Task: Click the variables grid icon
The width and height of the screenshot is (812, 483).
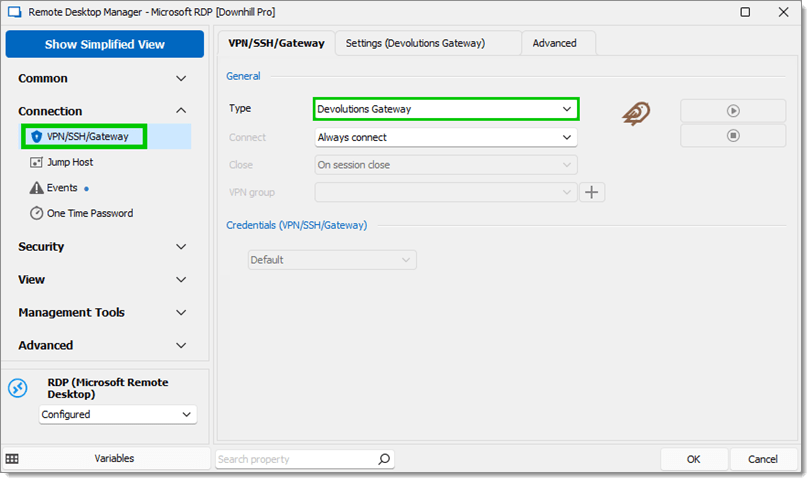Action: [x=12, y=459]
